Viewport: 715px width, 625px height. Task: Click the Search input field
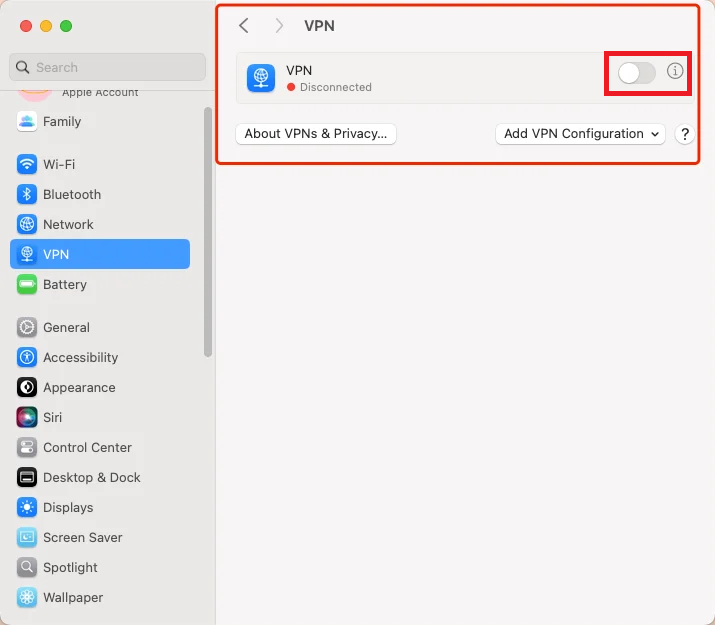click(107, 67)
